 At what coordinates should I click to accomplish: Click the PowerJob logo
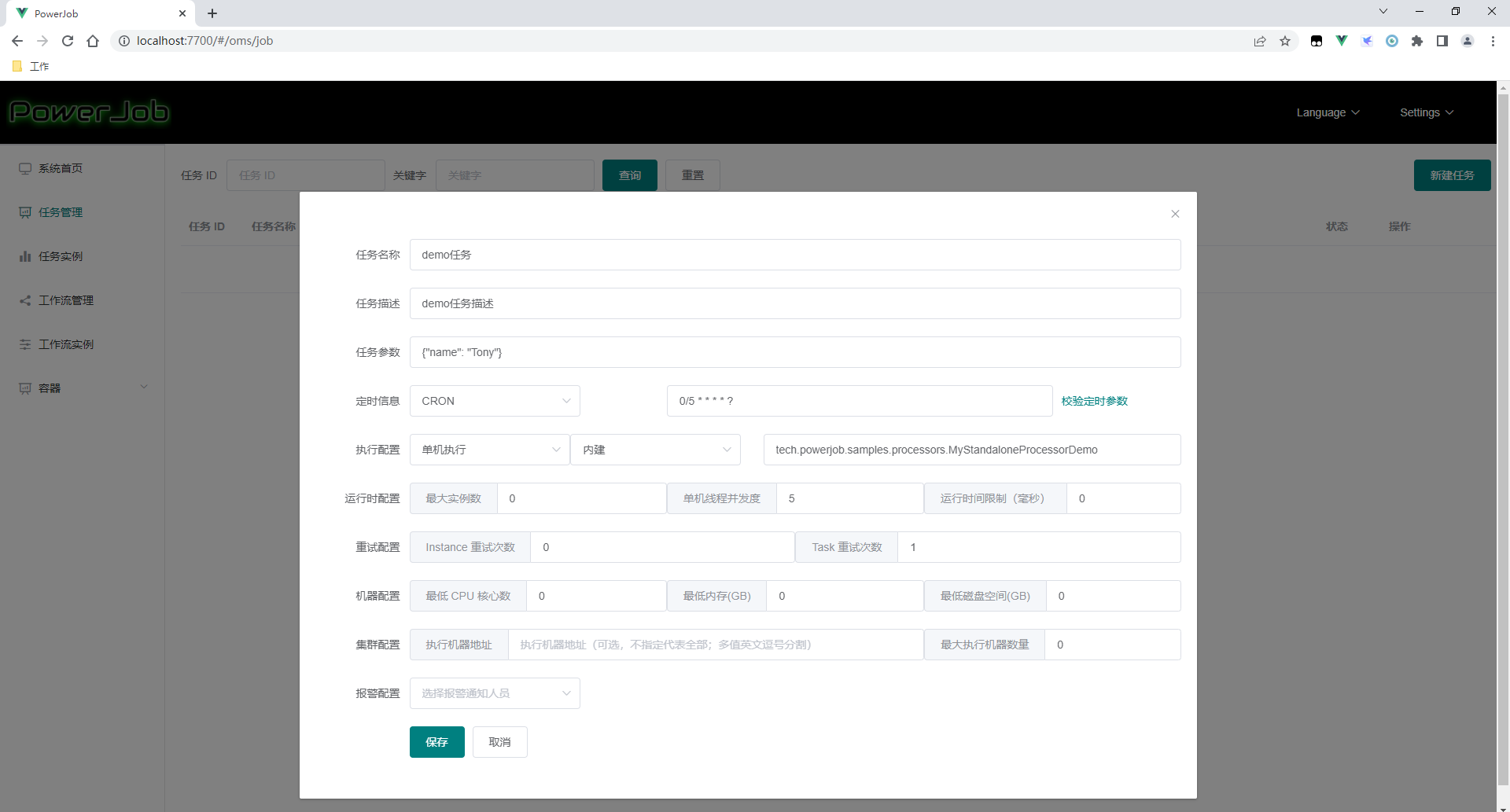point(89,112)
